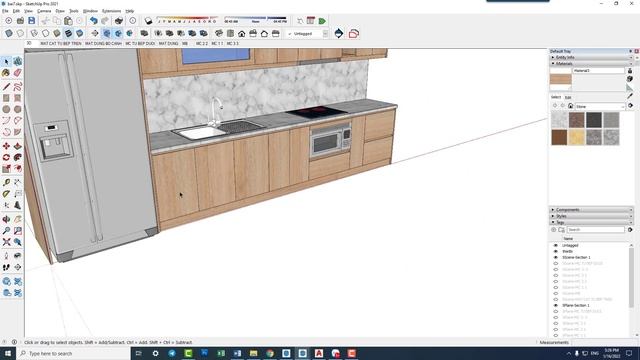Click the Iso view icon in views toolbar
This screenshot has width=640, height=360.
219,33
